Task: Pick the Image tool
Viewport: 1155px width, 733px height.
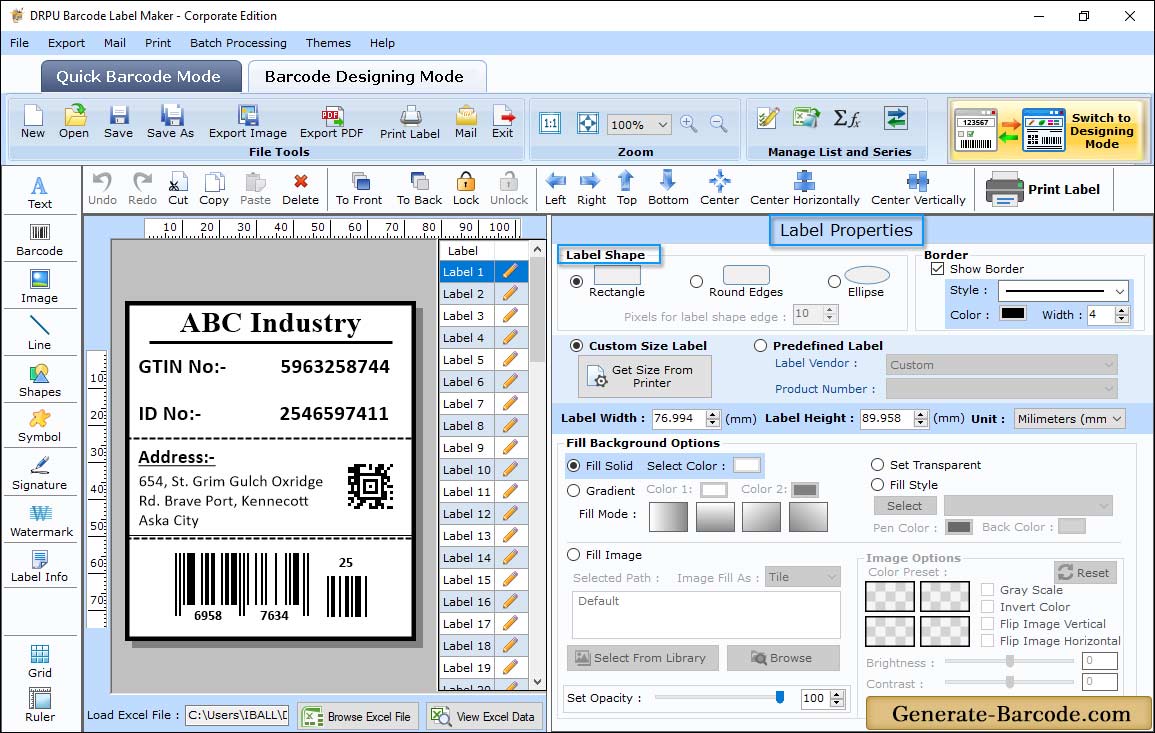Action: point(40,287)
